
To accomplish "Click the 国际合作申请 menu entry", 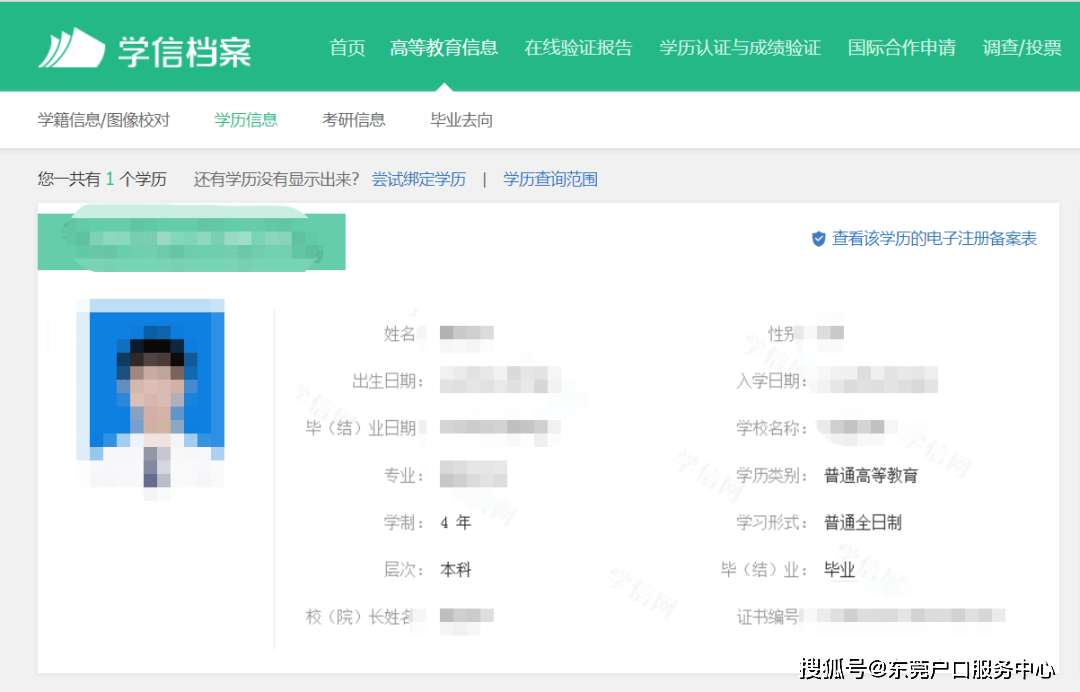I will click(x=901, y=46).
